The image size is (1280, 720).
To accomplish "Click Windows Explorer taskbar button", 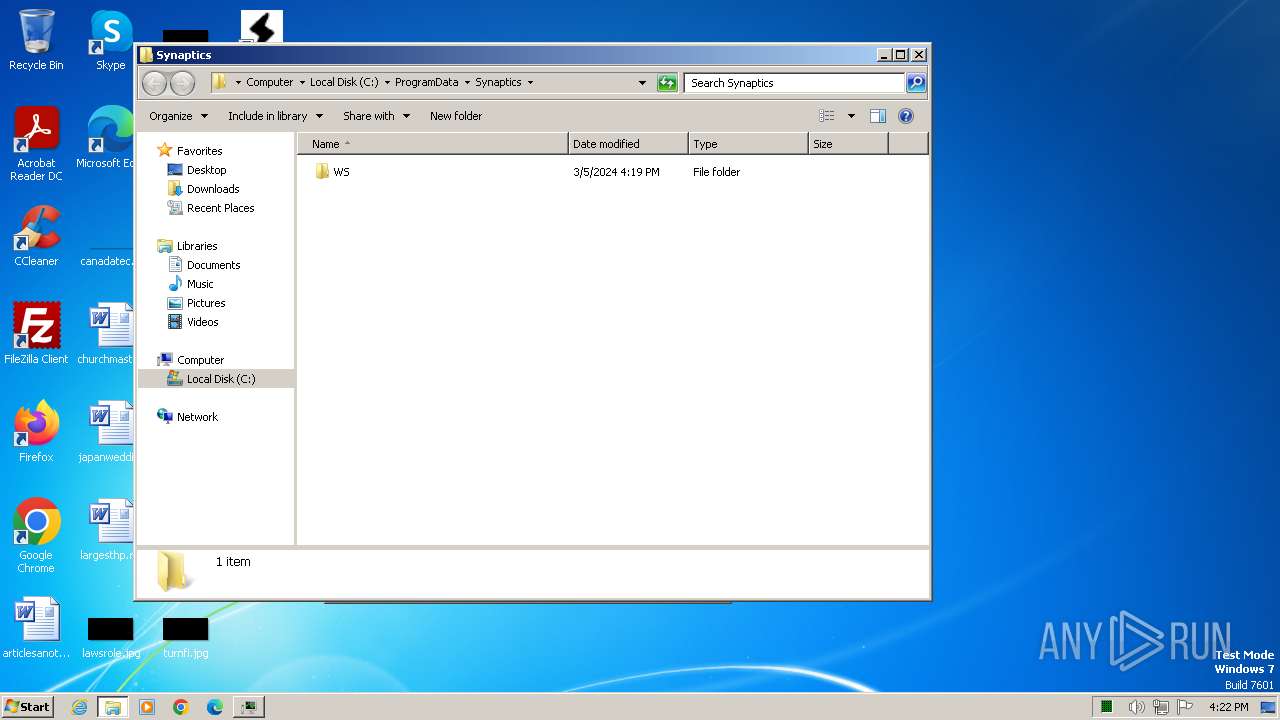I will click(113, 707).
